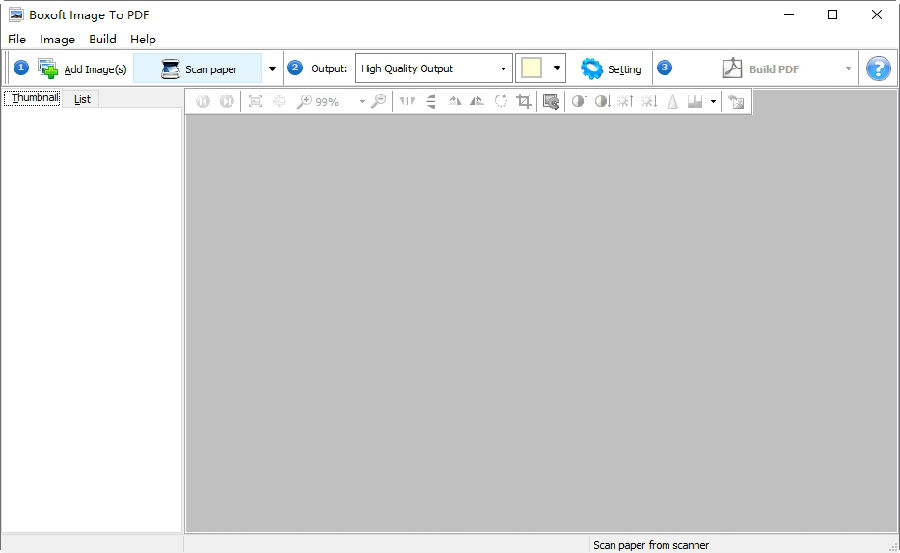Click the sharpen triangle icon
The image size is (900, 553).
673,101
